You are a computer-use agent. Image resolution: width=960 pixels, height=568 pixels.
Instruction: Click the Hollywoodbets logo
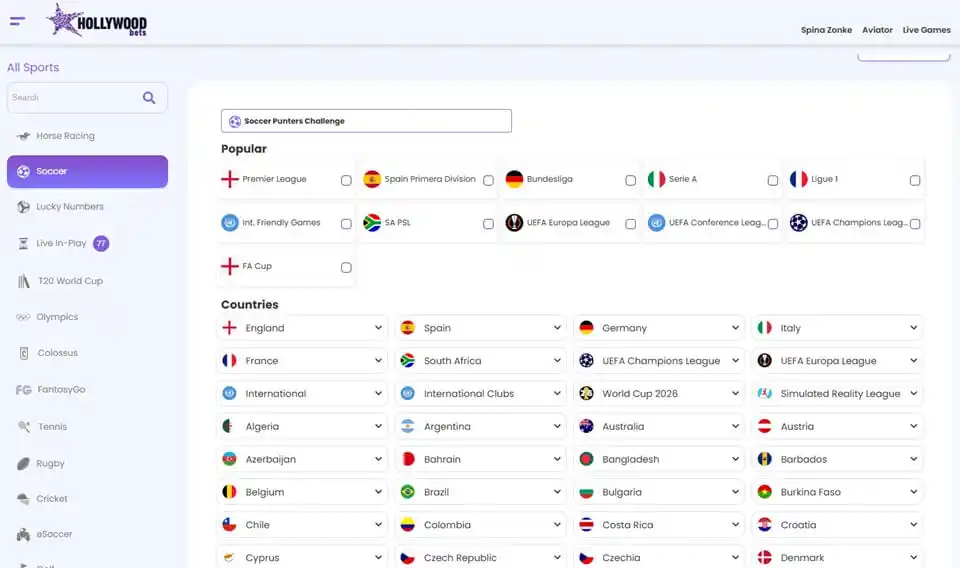94,20
